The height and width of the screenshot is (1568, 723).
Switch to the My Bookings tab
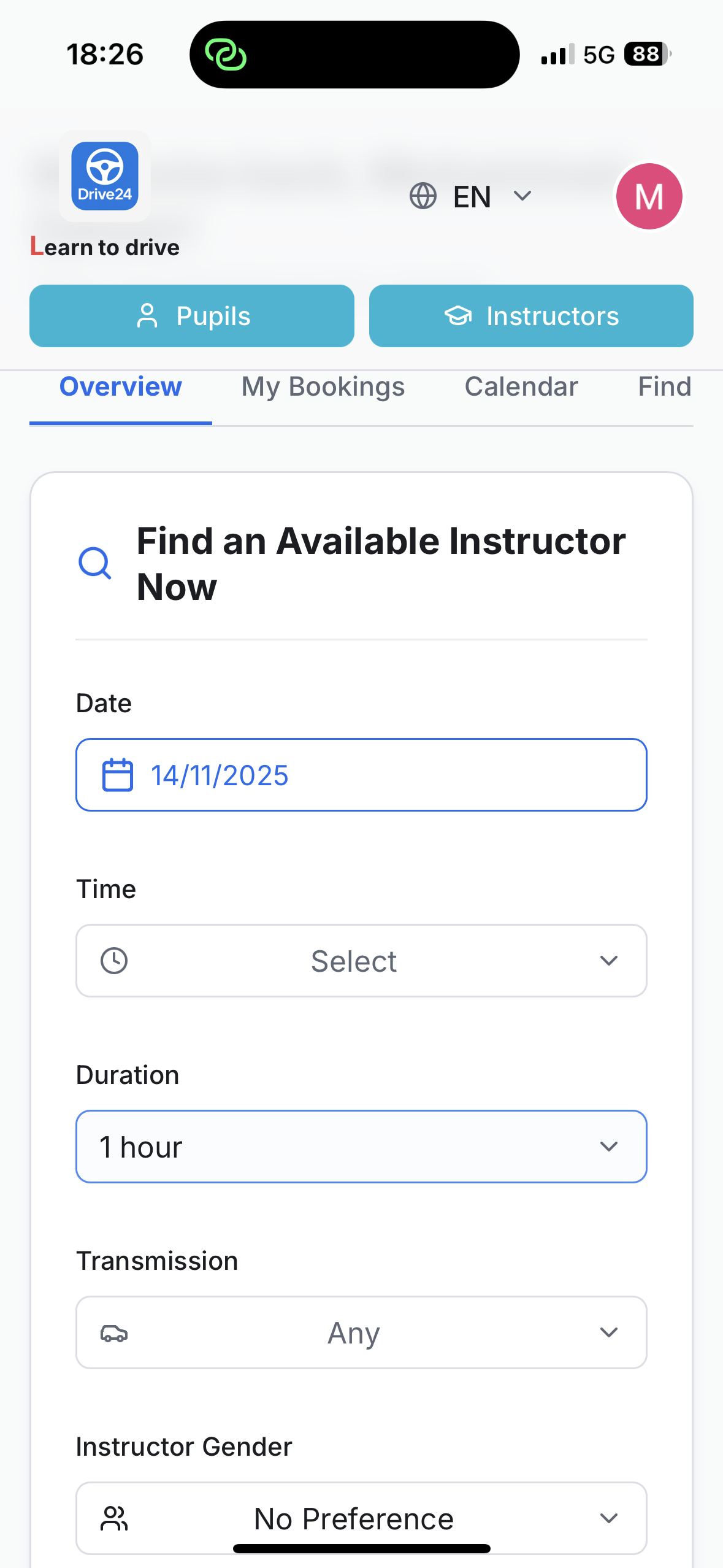[323, 386]
